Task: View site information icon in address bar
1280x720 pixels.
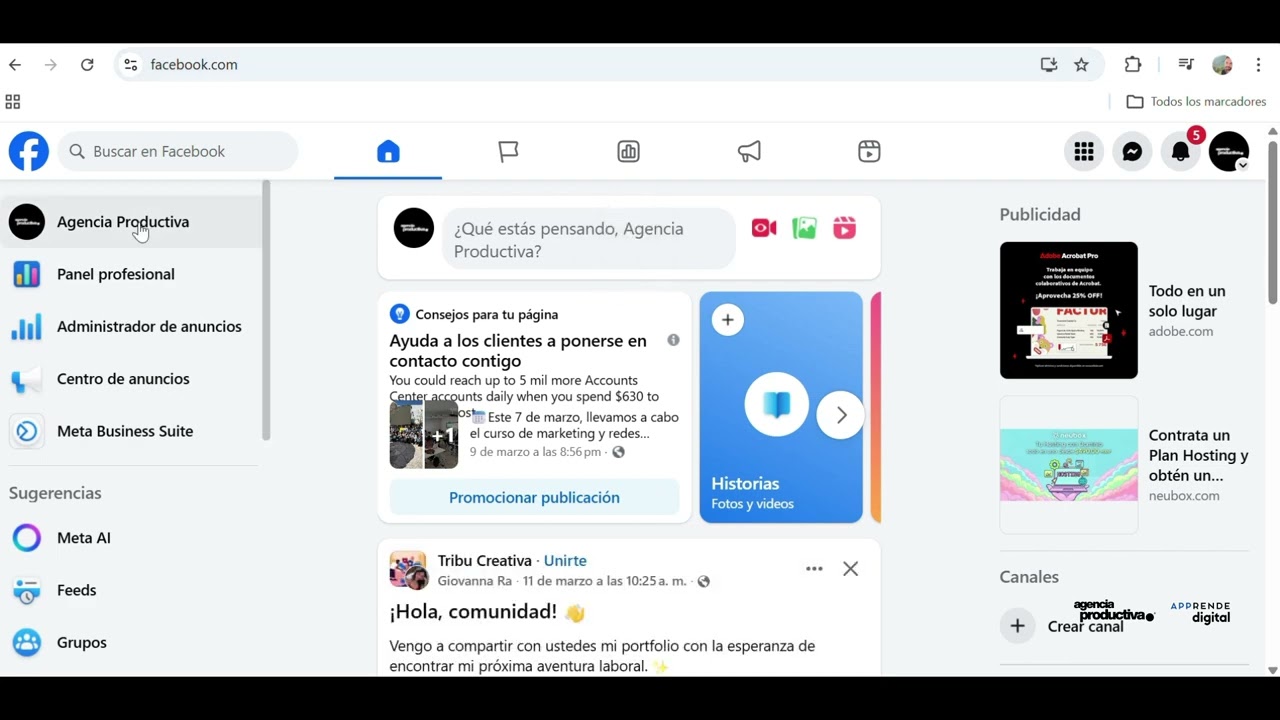Action: pyautogui.click(x=130, y=65)
